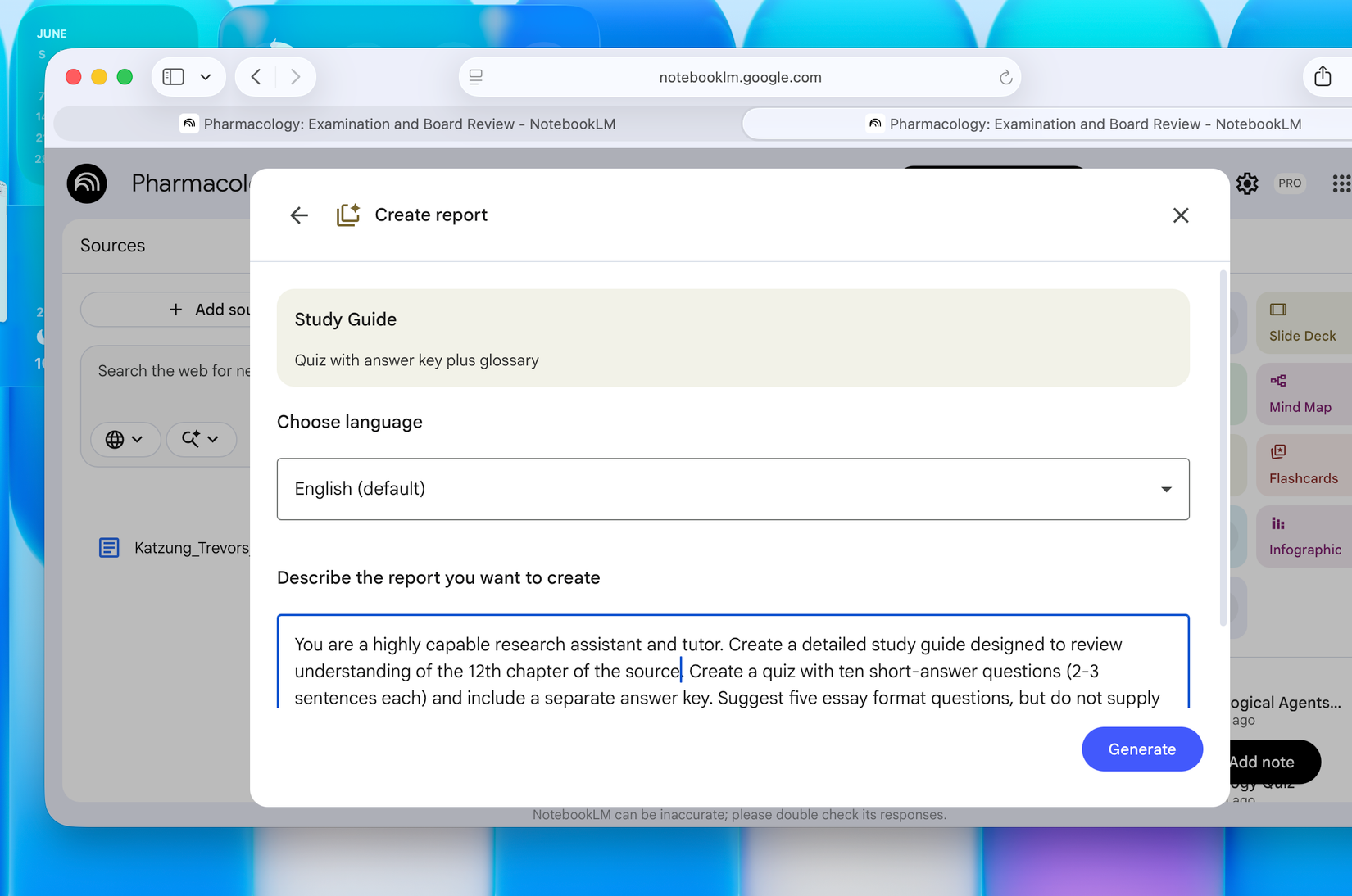Click the PRO badge
The height and width of the screenshot is (896, 1352).
point(1290,183)
